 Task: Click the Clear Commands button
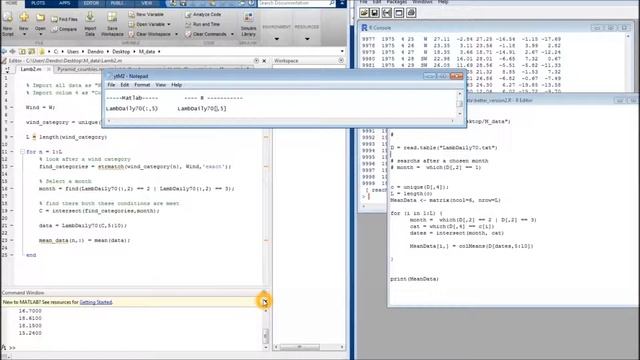(x=206, y=34)
